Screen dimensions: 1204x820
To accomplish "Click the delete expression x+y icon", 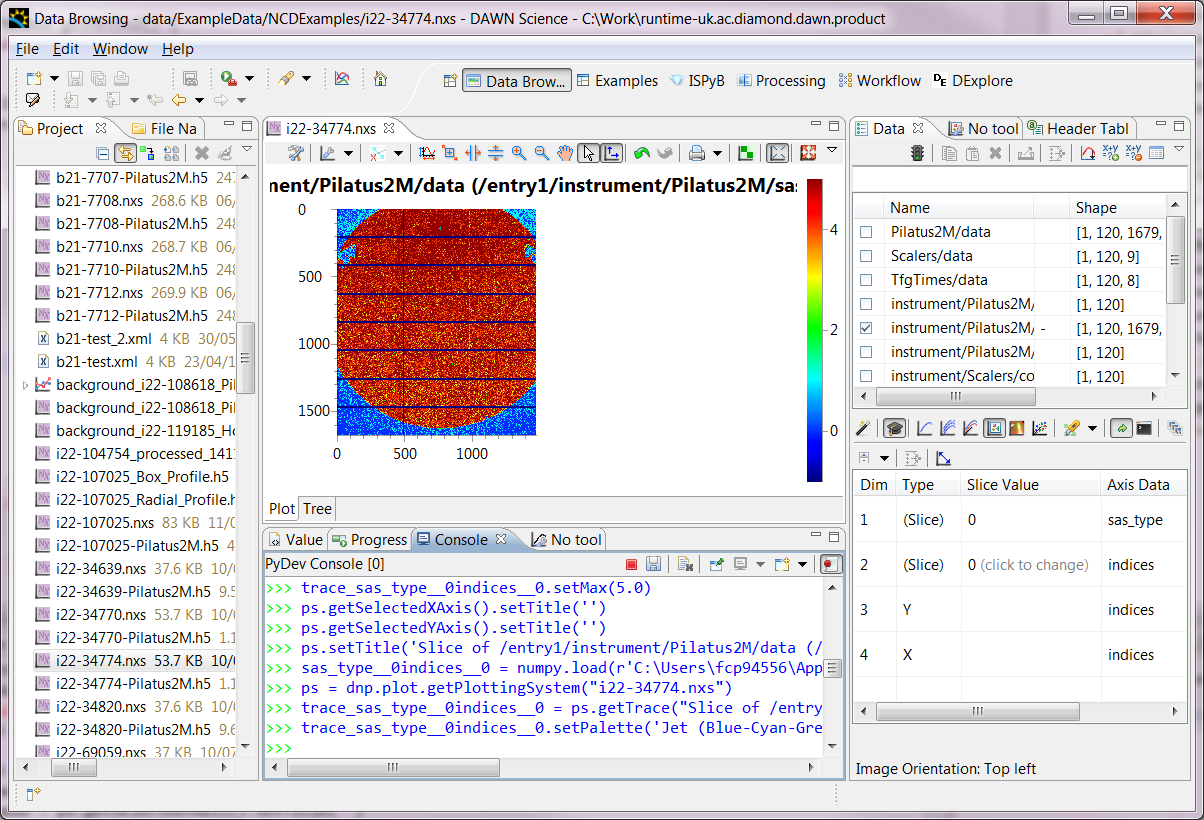I will 1133,153.
